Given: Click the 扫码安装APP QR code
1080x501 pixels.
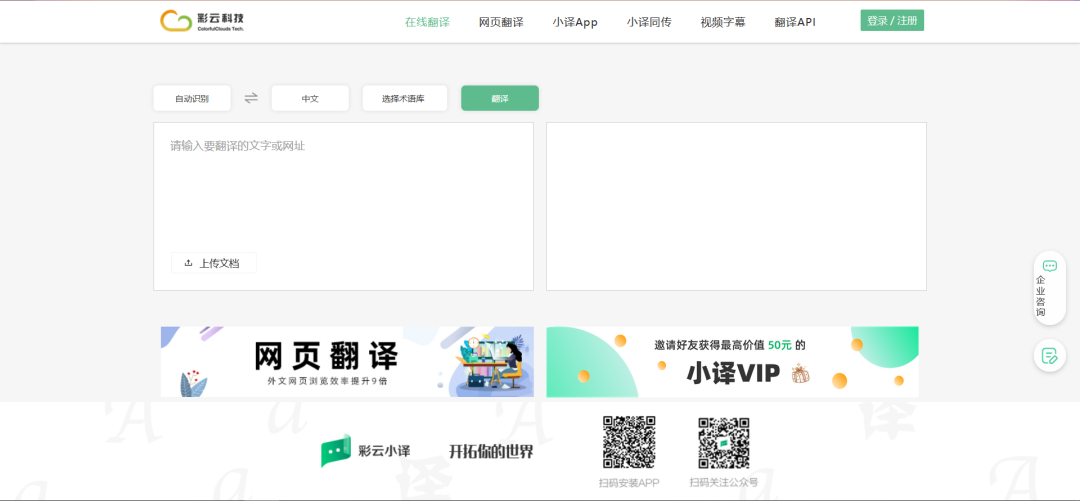Looking at the screenshot, I should coord(629,442).
